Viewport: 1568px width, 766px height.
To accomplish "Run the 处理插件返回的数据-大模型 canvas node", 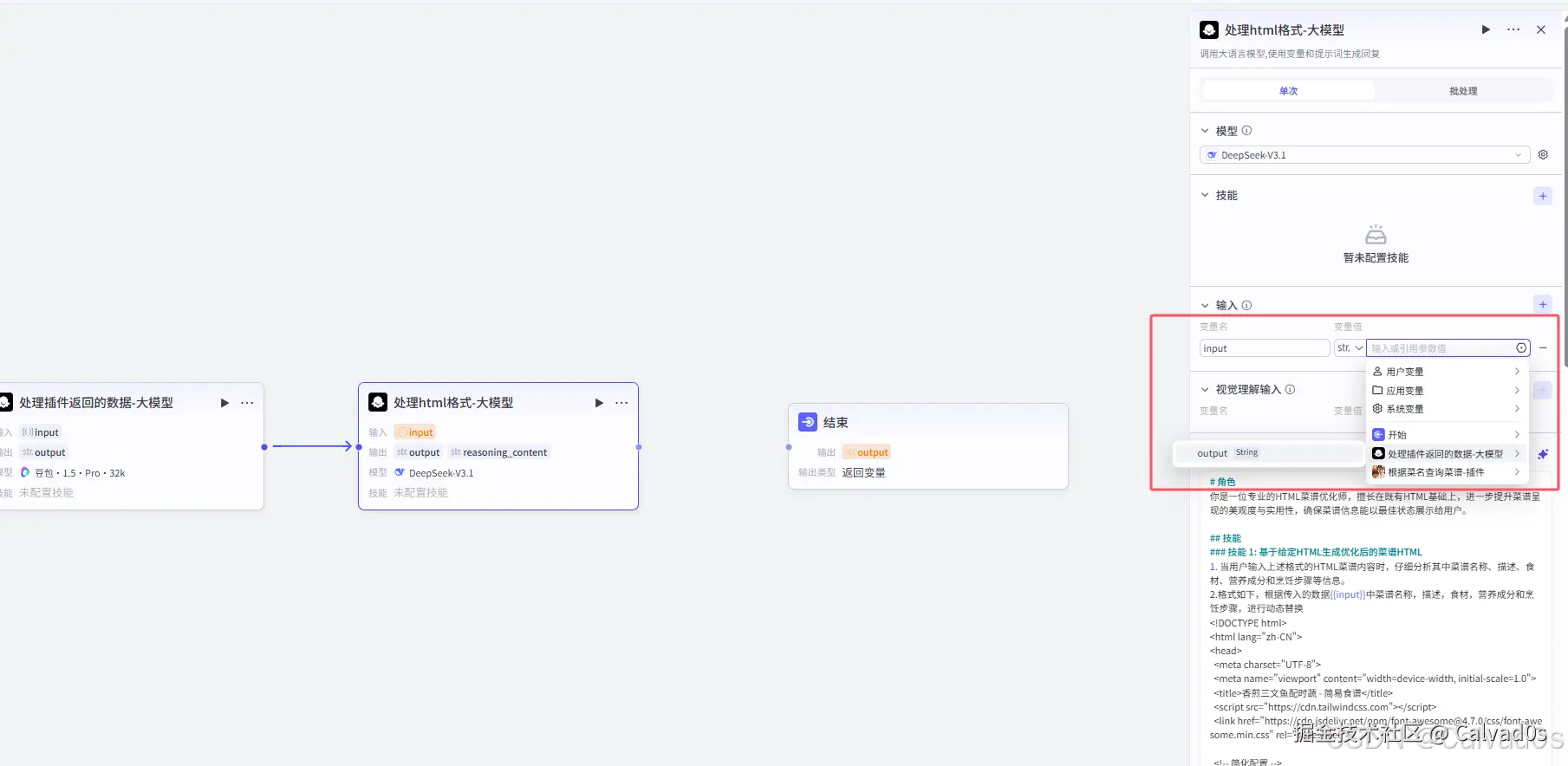I will coord(224,403).
